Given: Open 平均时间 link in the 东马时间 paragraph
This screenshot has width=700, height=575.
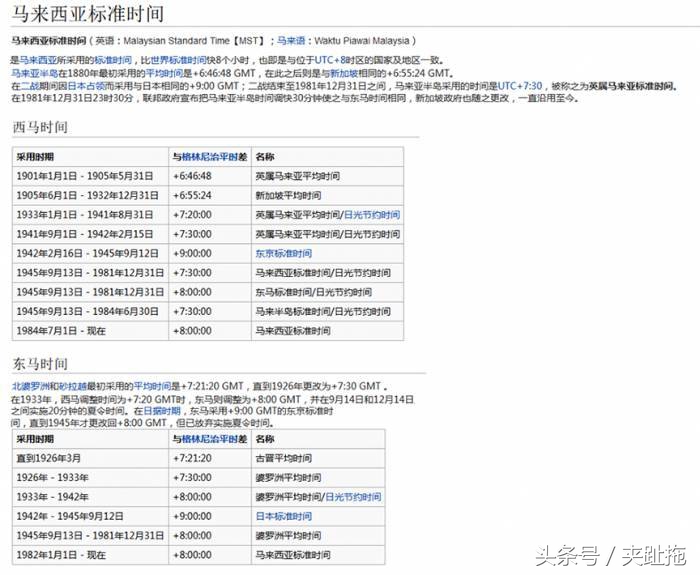Looking at the screenshot, I should [x=152, y=386].
